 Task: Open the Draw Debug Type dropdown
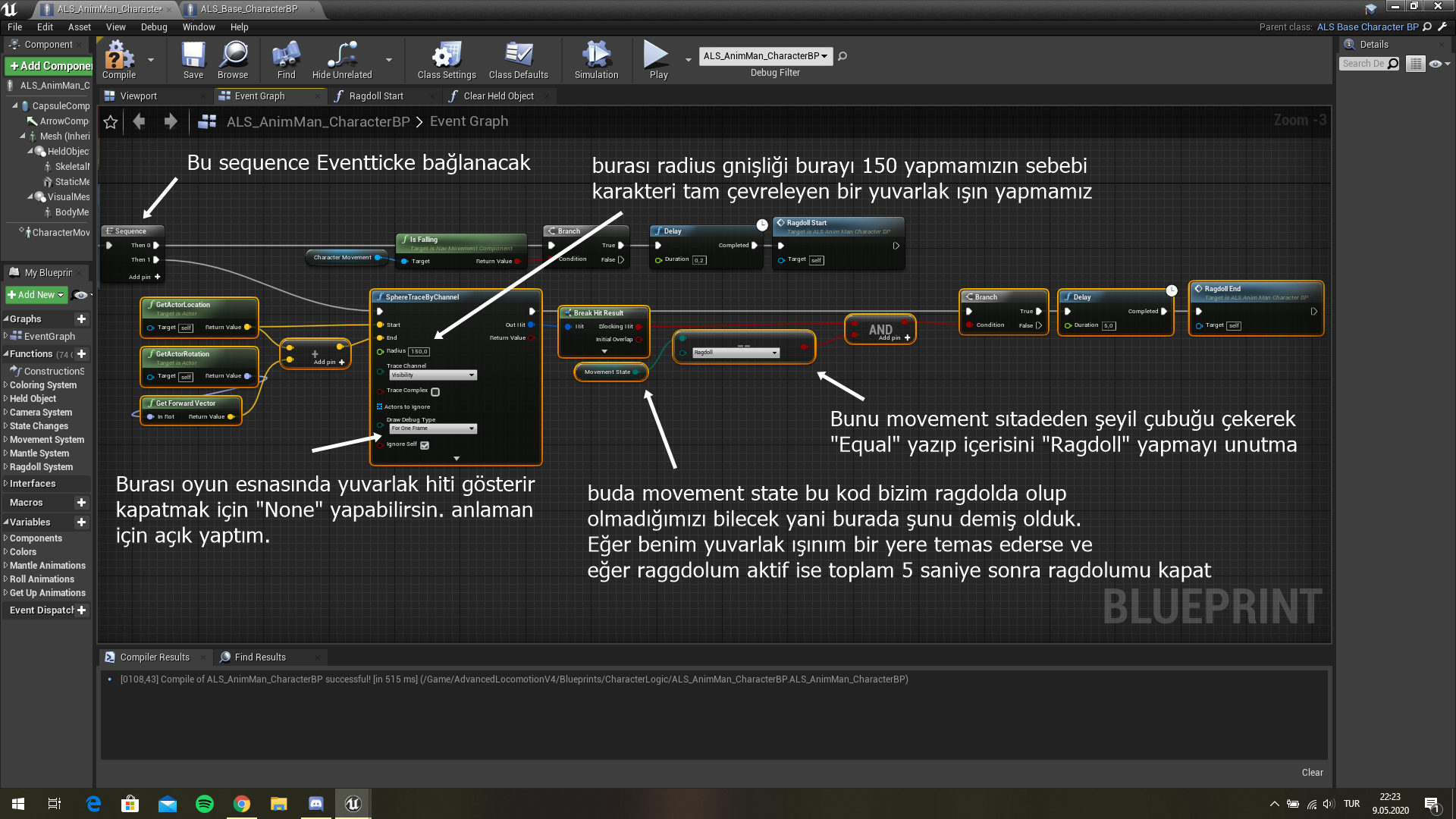[433, 428]
